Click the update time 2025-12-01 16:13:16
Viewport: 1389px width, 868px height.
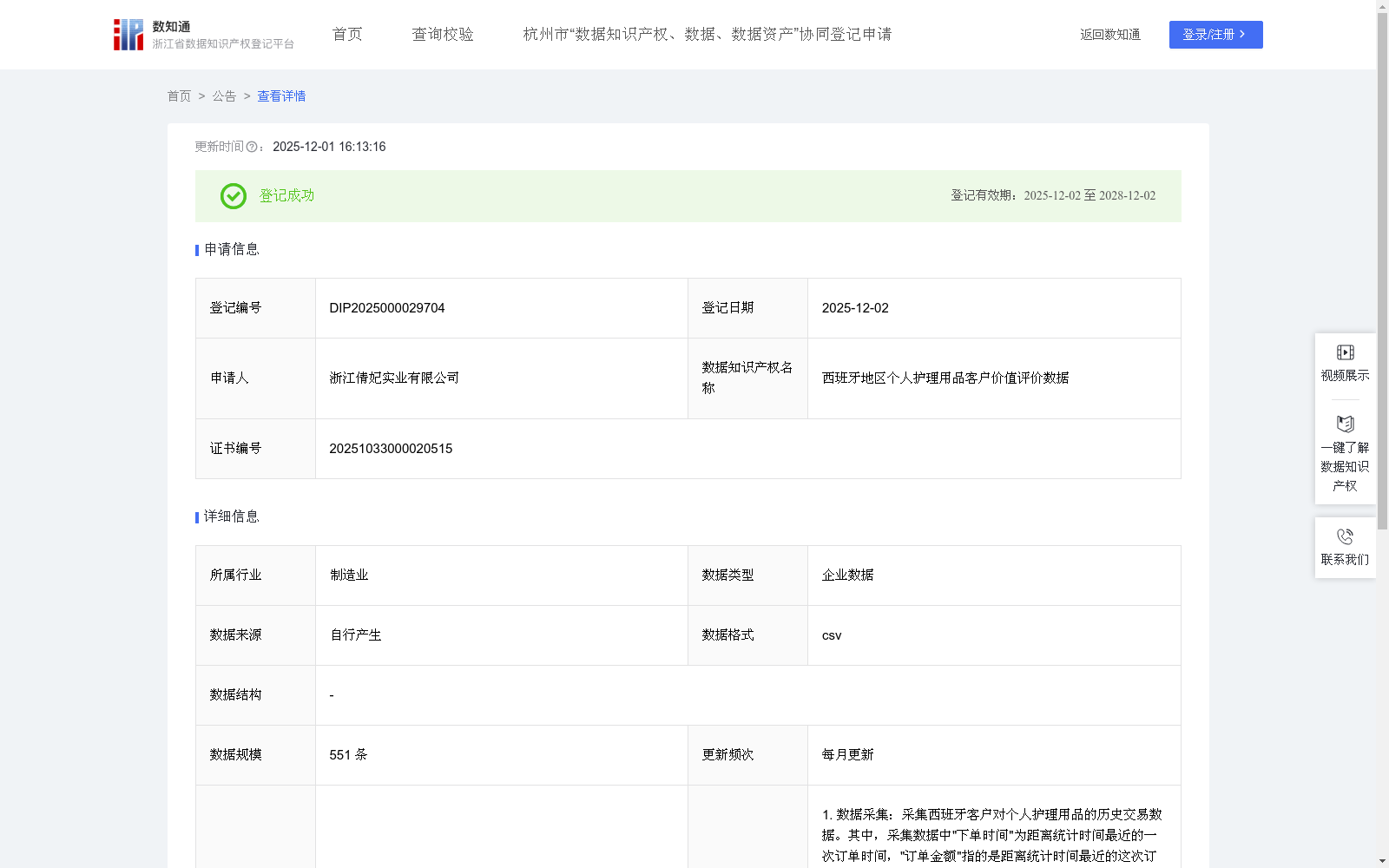(x=329, y=148)
